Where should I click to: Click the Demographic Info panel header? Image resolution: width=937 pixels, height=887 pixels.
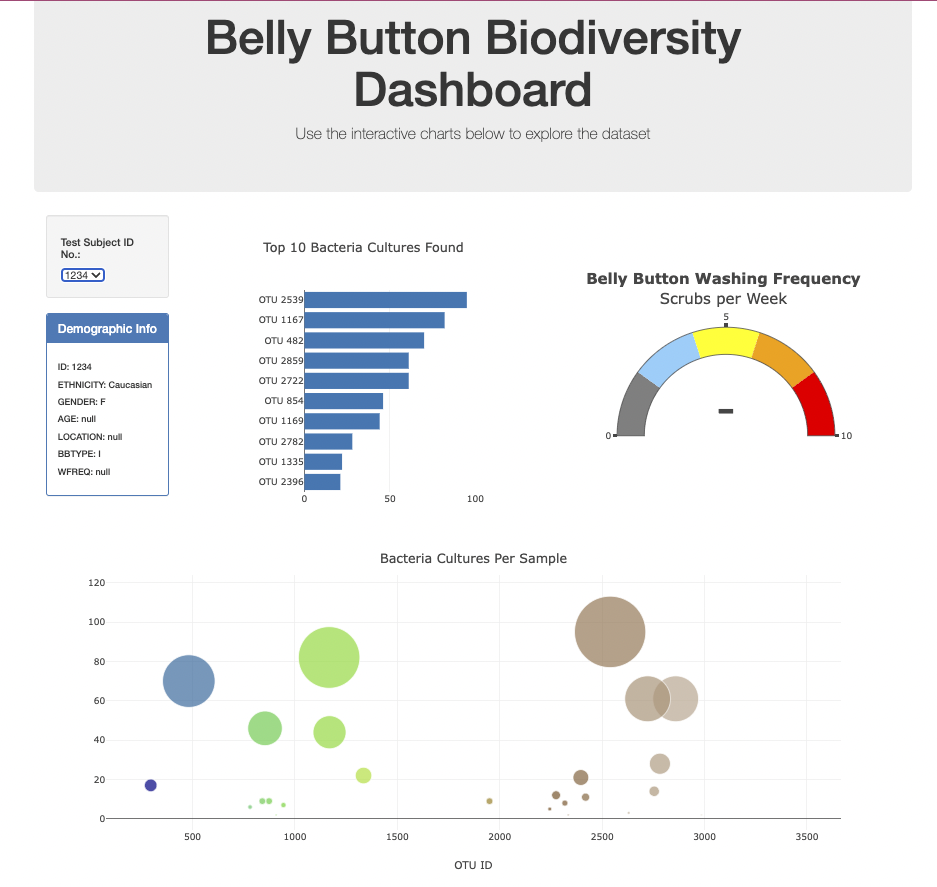click(107, 328)
